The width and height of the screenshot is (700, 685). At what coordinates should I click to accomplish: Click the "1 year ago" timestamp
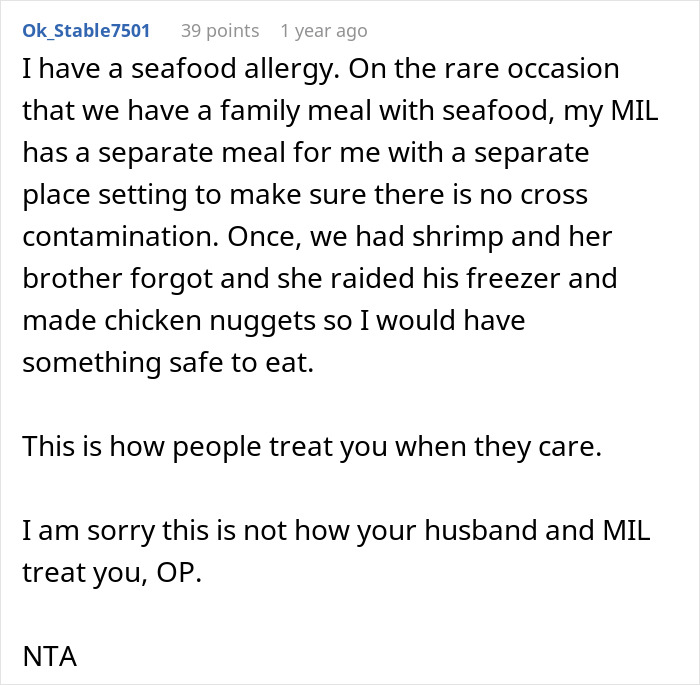tap(323, 31)
